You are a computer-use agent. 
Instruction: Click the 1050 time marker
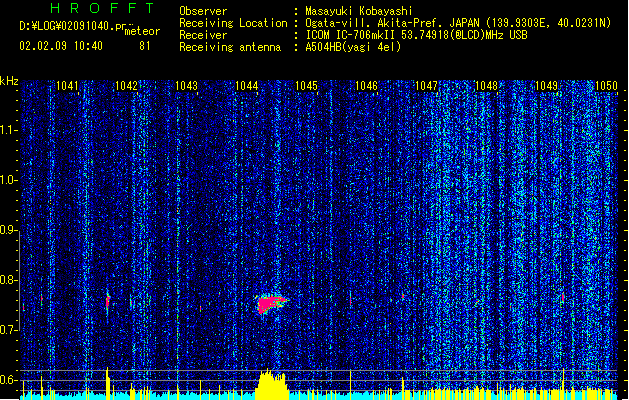[606, 86]
